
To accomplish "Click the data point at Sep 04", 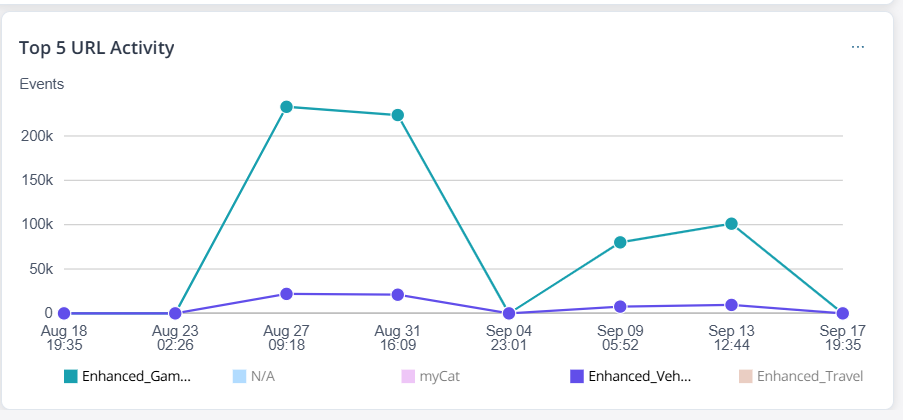I will 509,313.
